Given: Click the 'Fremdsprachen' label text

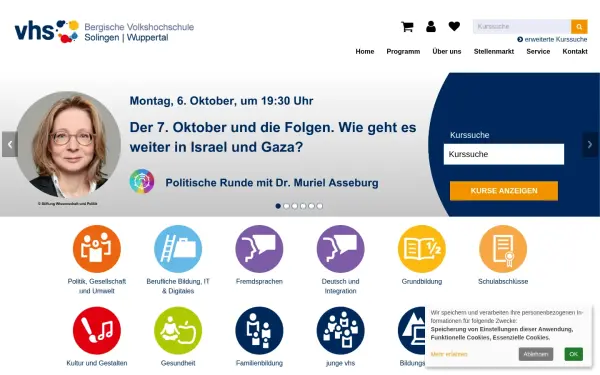Looking at the screenshot, I should pos(259,281).
